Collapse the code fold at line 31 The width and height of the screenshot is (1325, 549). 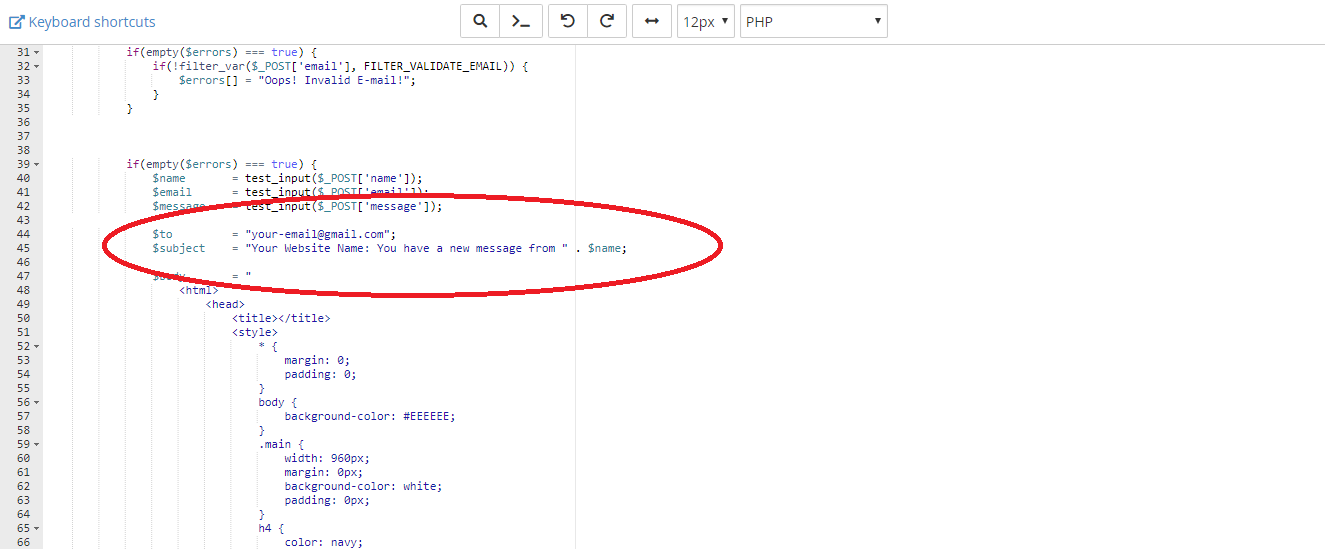(x=37, y=52)
